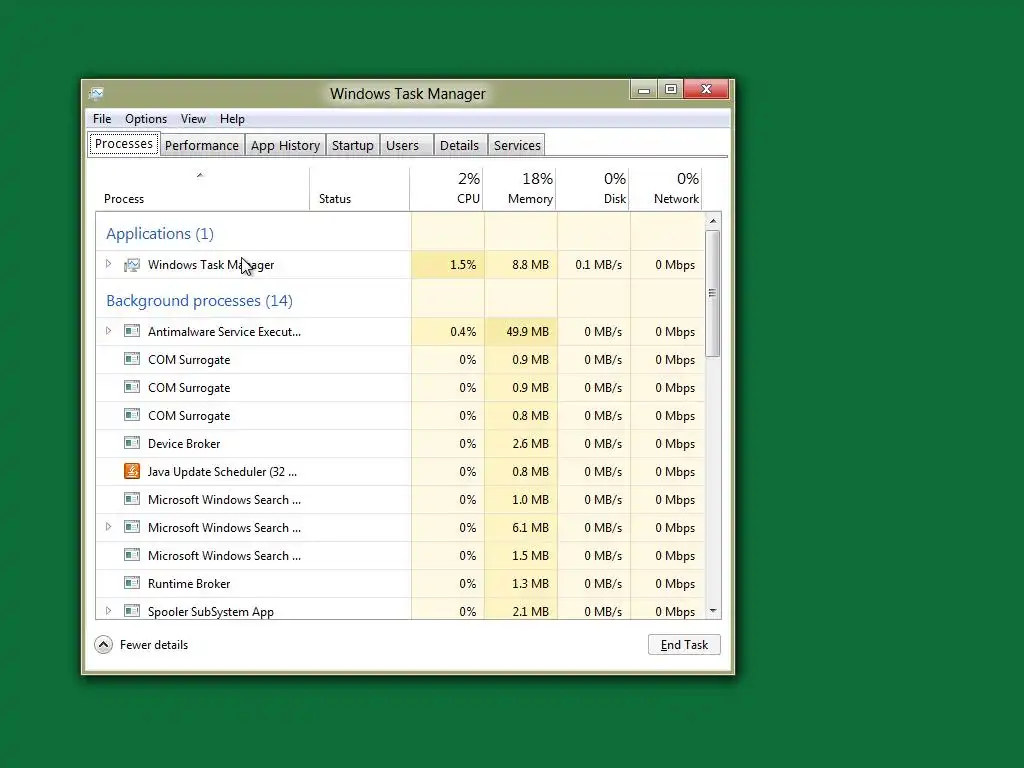Screen dimensions: 1024x768
Task: Click the 1.3 MB memory value
Action: [x=530, y=584]
